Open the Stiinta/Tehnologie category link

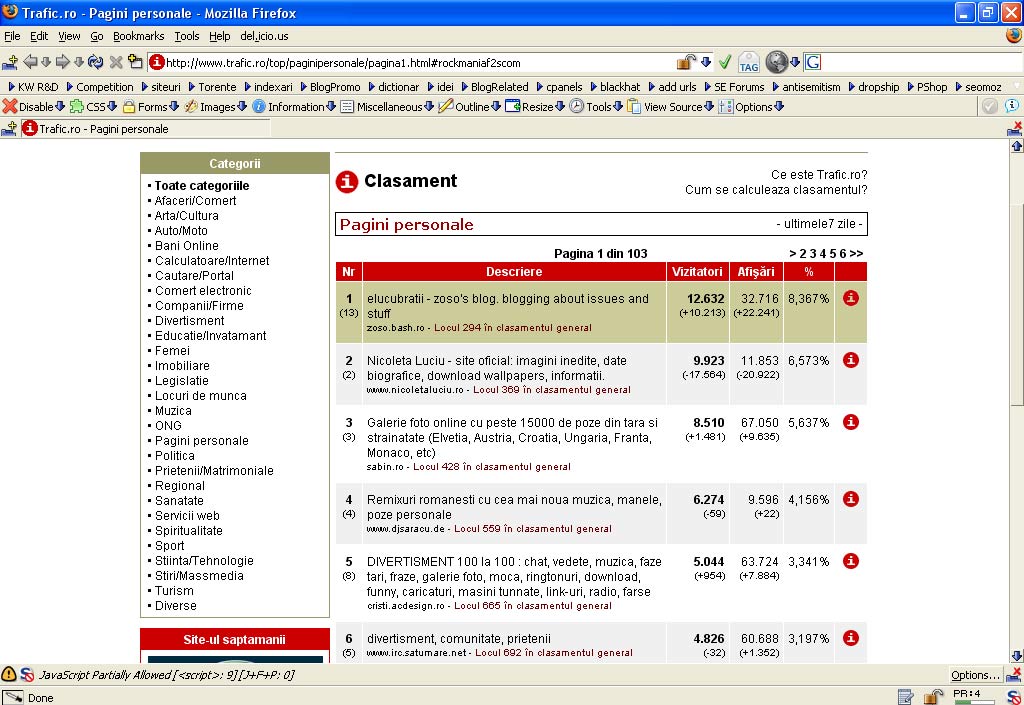point(204,561)
